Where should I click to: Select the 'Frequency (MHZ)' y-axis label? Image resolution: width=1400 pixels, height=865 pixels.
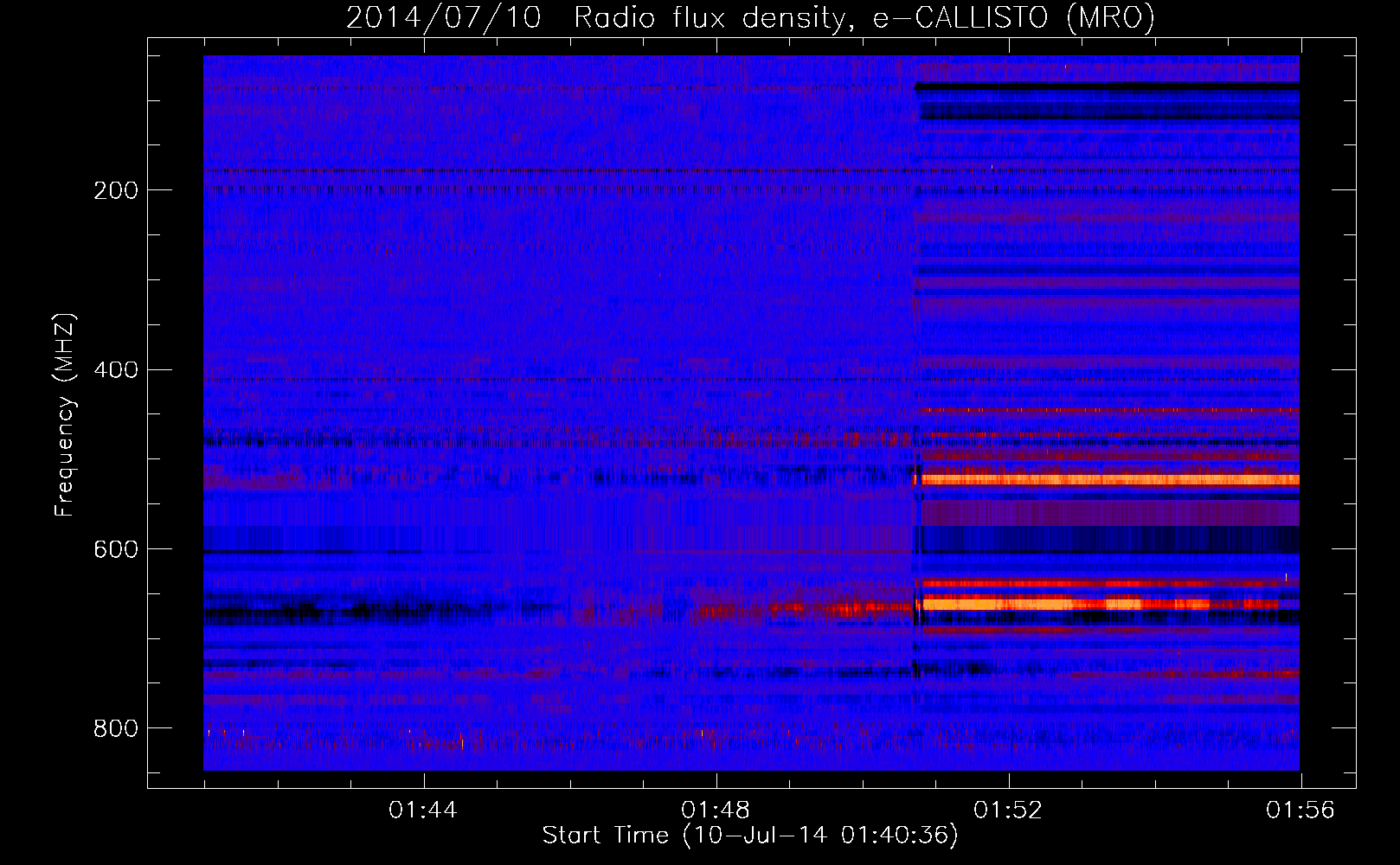click(x=64, y=415)
